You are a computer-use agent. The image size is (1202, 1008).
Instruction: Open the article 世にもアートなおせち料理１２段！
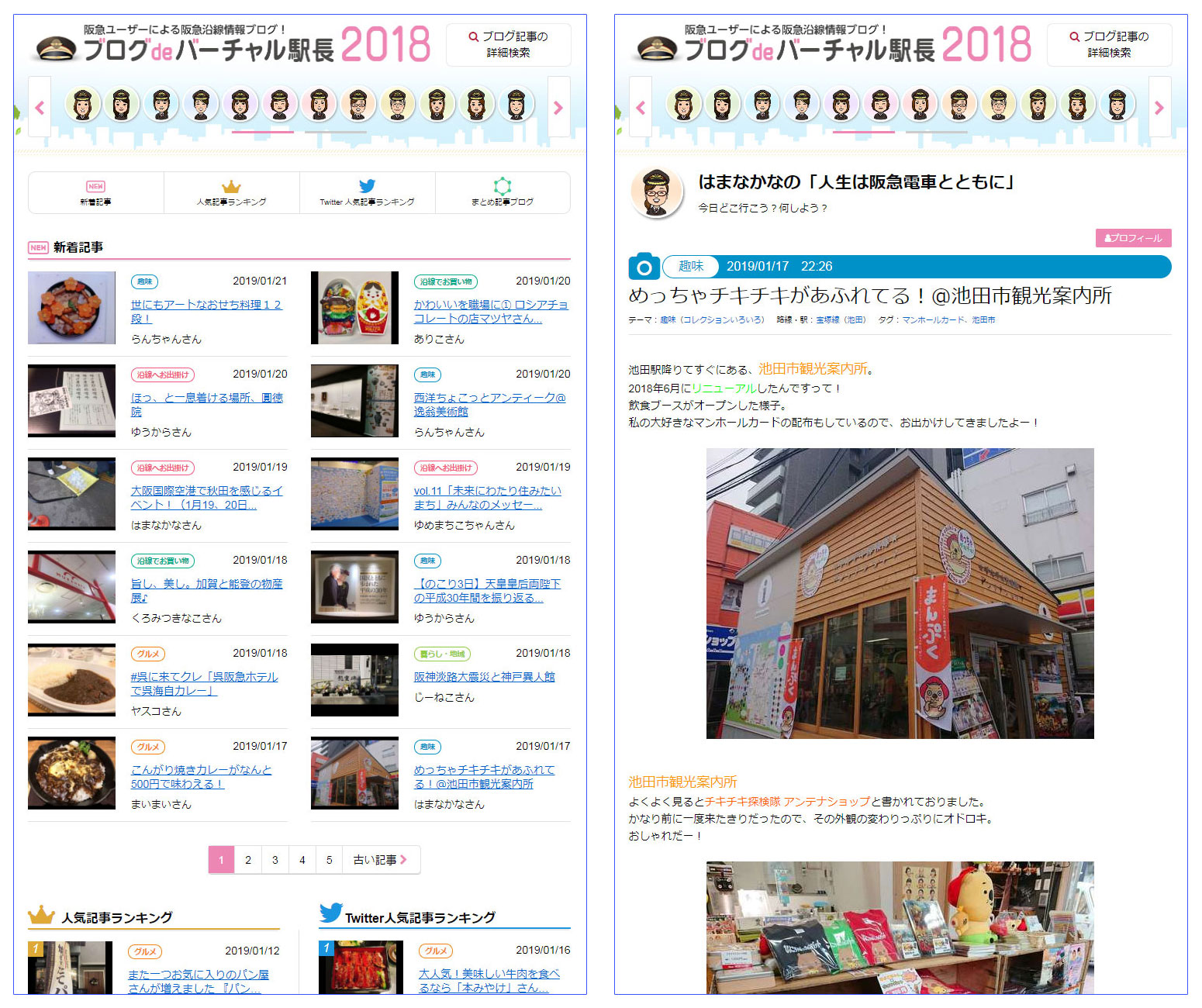206,311
